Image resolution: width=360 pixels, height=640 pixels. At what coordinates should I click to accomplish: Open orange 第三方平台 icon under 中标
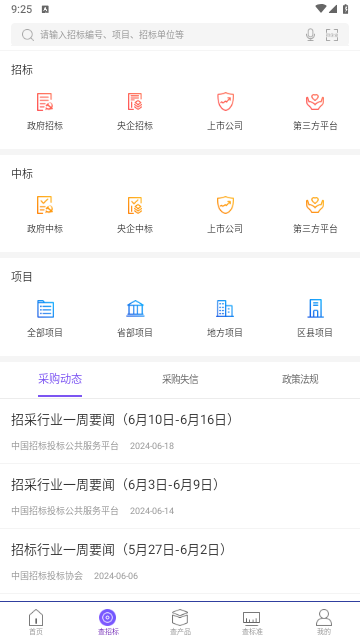pyautogui.click(x=315, y=205)
